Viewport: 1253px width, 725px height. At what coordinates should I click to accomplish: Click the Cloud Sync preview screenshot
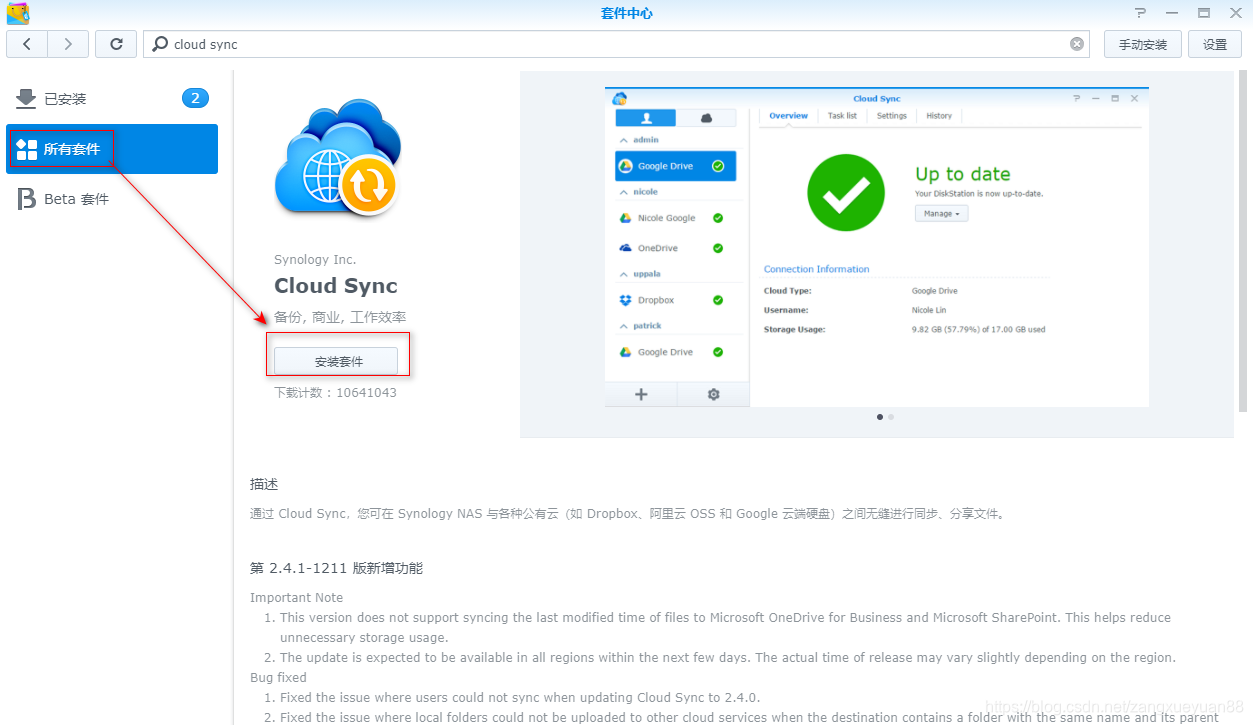(x=877, y=247)
